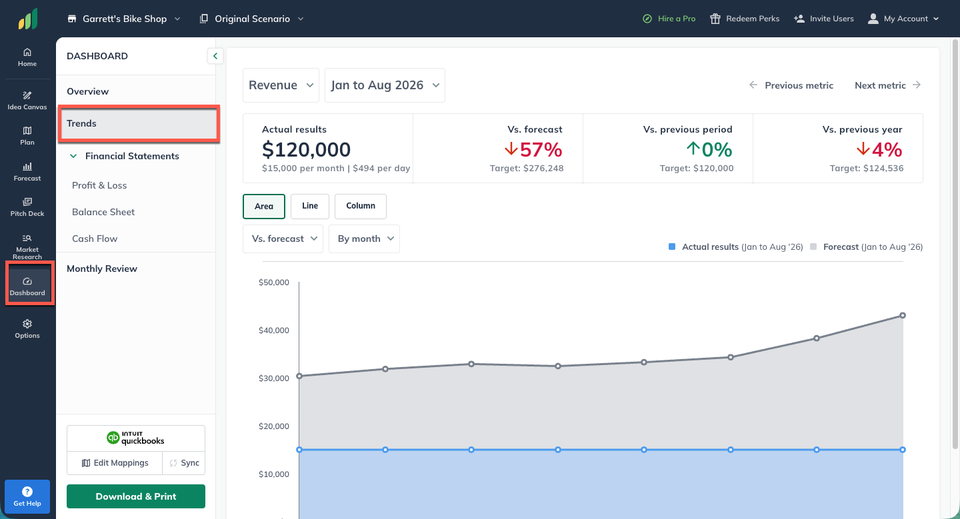Click the Invite Users person icon
Screen dimensions: 960x519
pos(799,19)
